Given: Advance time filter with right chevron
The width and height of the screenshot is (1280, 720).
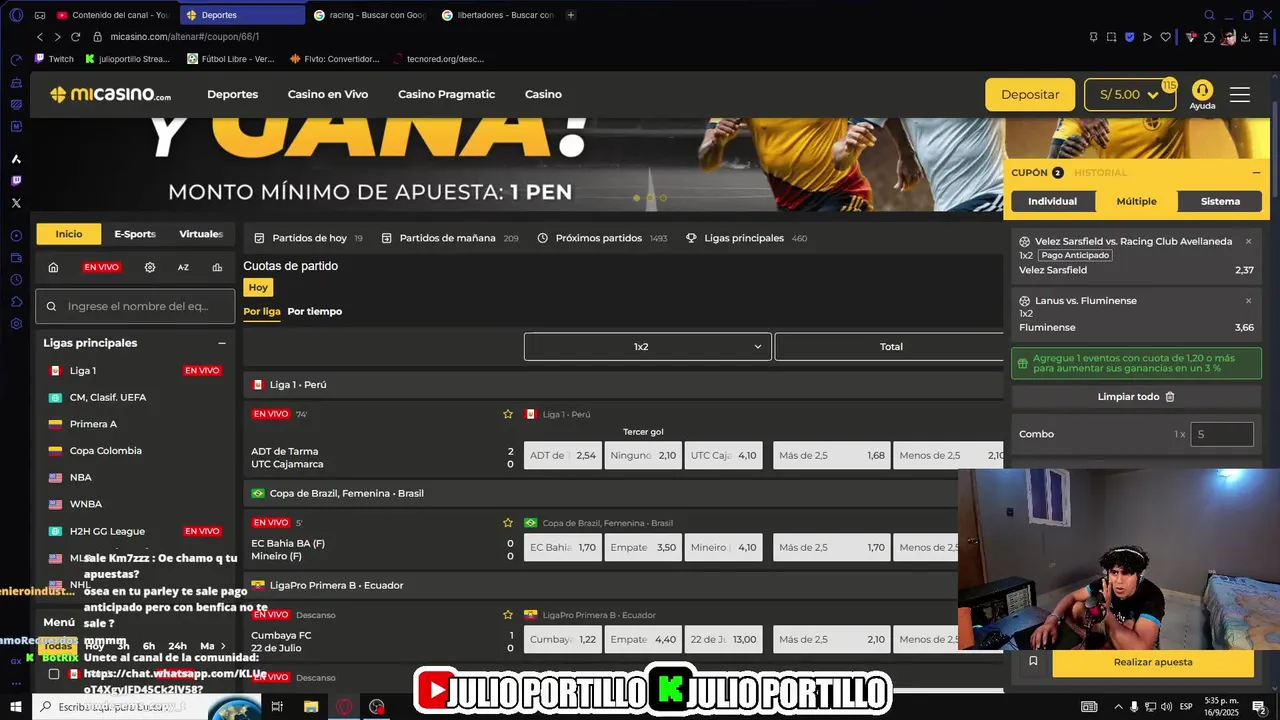Looking at the screenshot, I should tap(223, 646).
